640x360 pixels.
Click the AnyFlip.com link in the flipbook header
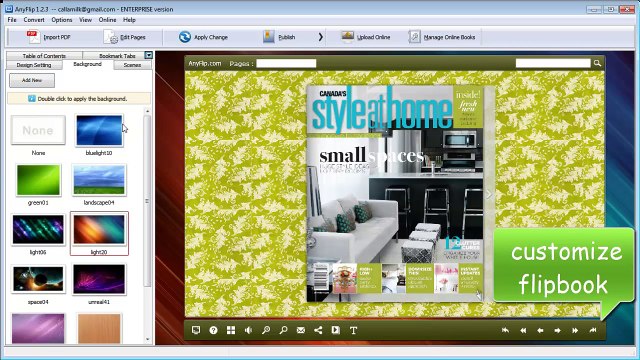point(204,63)
